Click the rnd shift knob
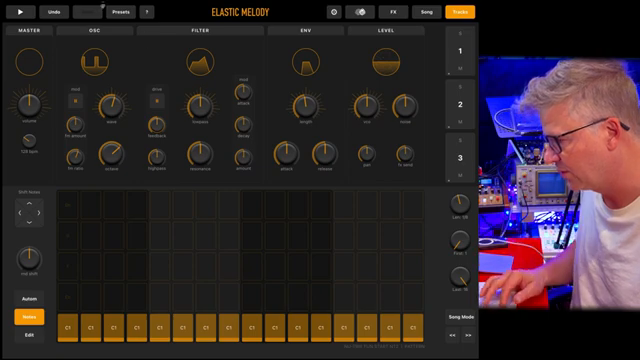640x360 pixels. pos(29,258)
